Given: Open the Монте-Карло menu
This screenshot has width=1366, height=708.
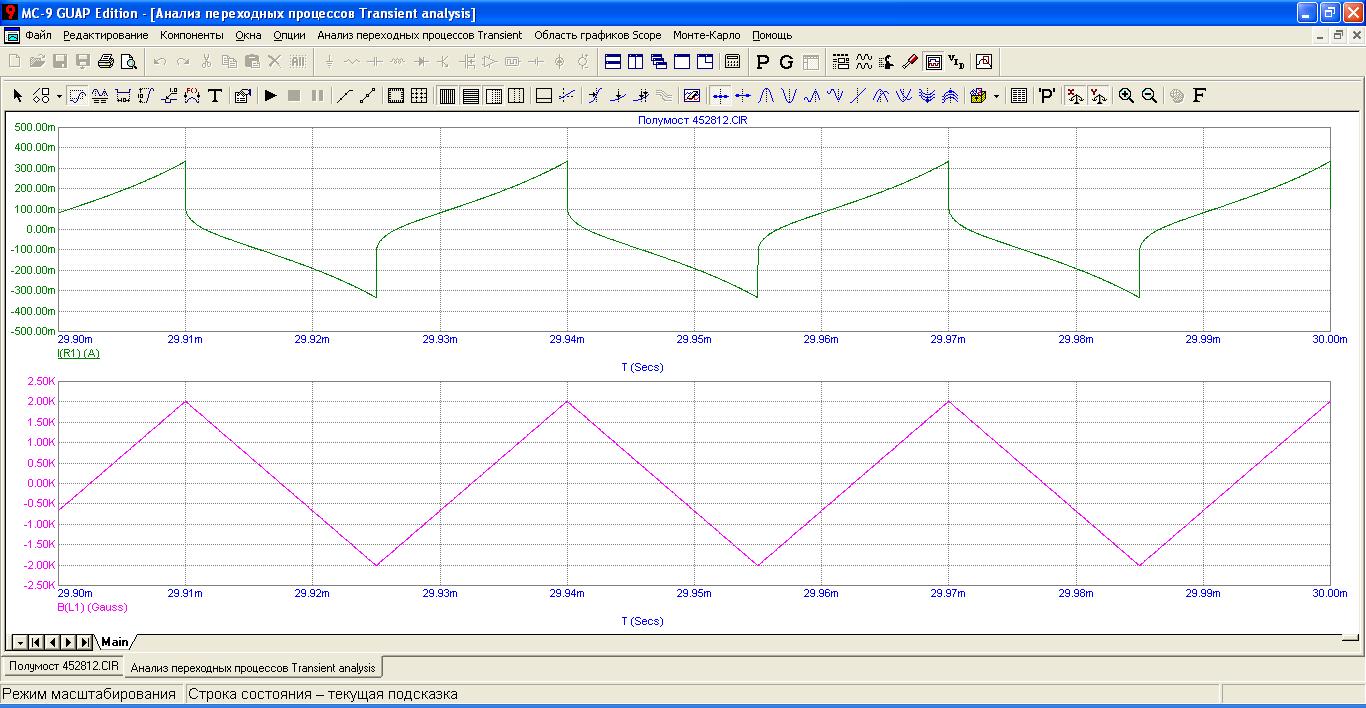Looking at the screenshot, I should [706, 35].
